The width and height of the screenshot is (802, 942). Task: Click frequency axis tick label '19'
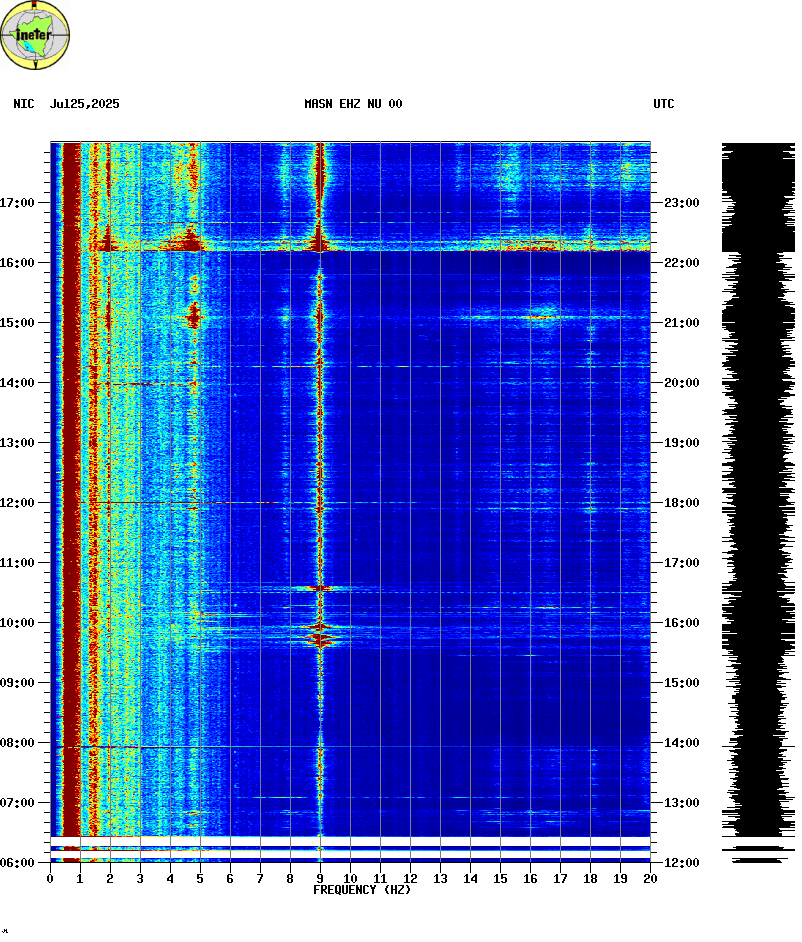pos(621,879)
